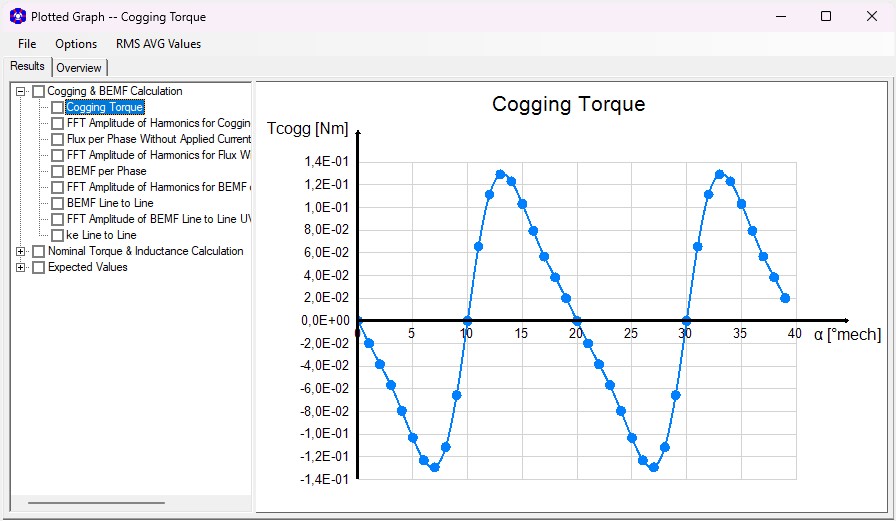896x521 pixels.
Task: Check the Expected Values checkbox
Action: [x=38, y=267]
